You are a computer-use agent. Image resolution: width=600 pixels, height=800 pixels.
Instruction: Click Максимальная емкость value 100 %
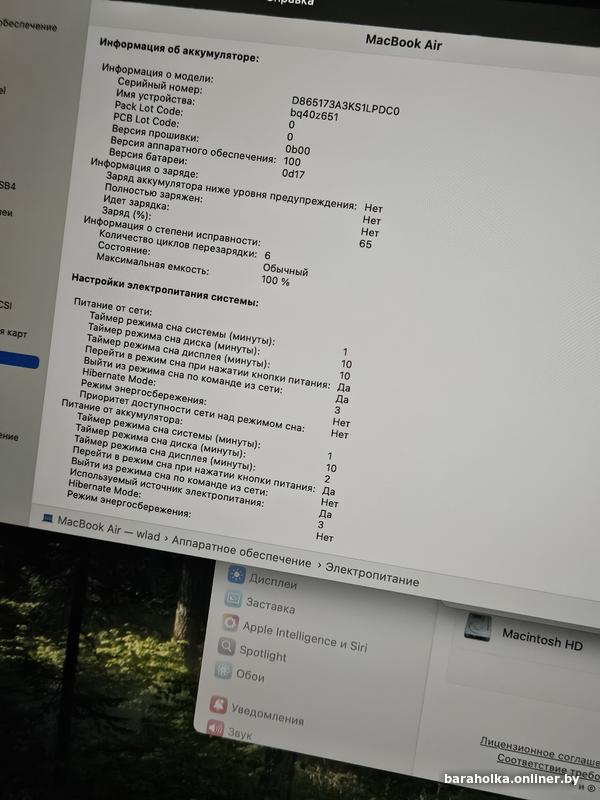(276, 280)
